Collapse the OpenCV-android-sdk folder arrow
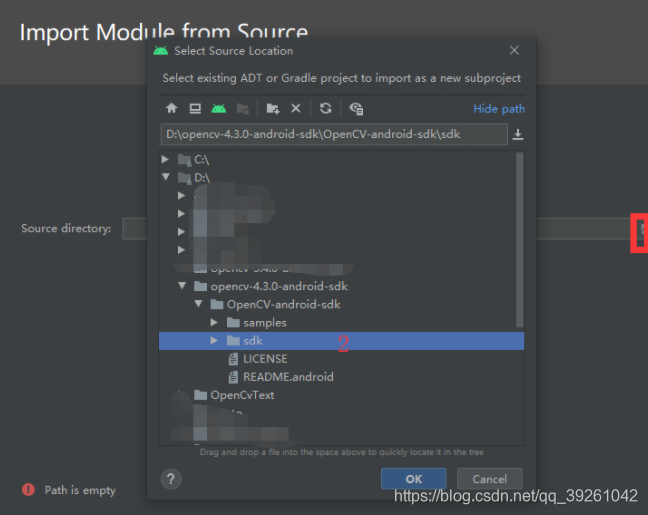This screenshot has height=515, width=648. [x=199, y=304]
